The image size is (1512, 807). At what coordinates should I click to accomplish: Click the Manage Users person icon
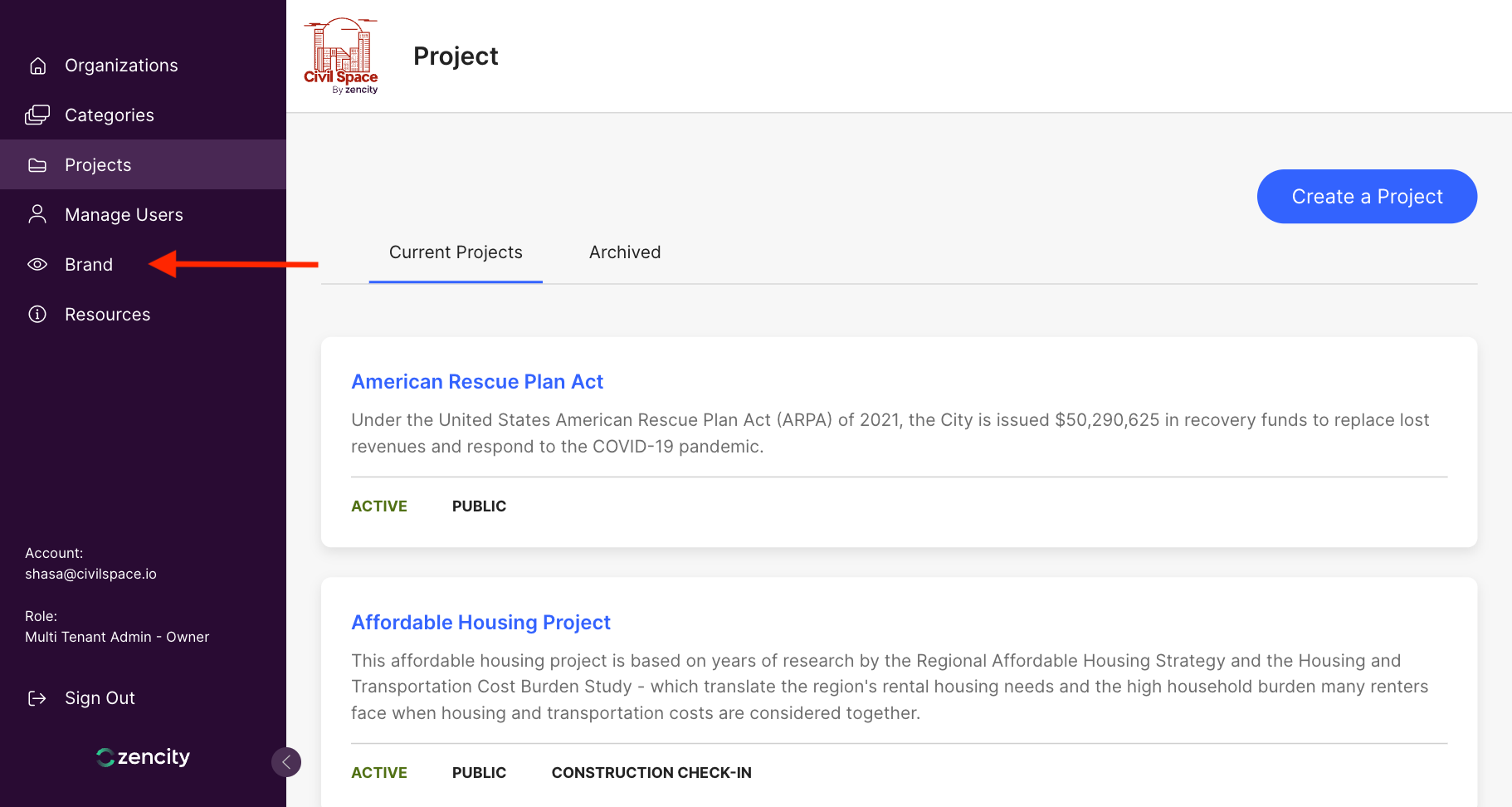coord(37,214)
